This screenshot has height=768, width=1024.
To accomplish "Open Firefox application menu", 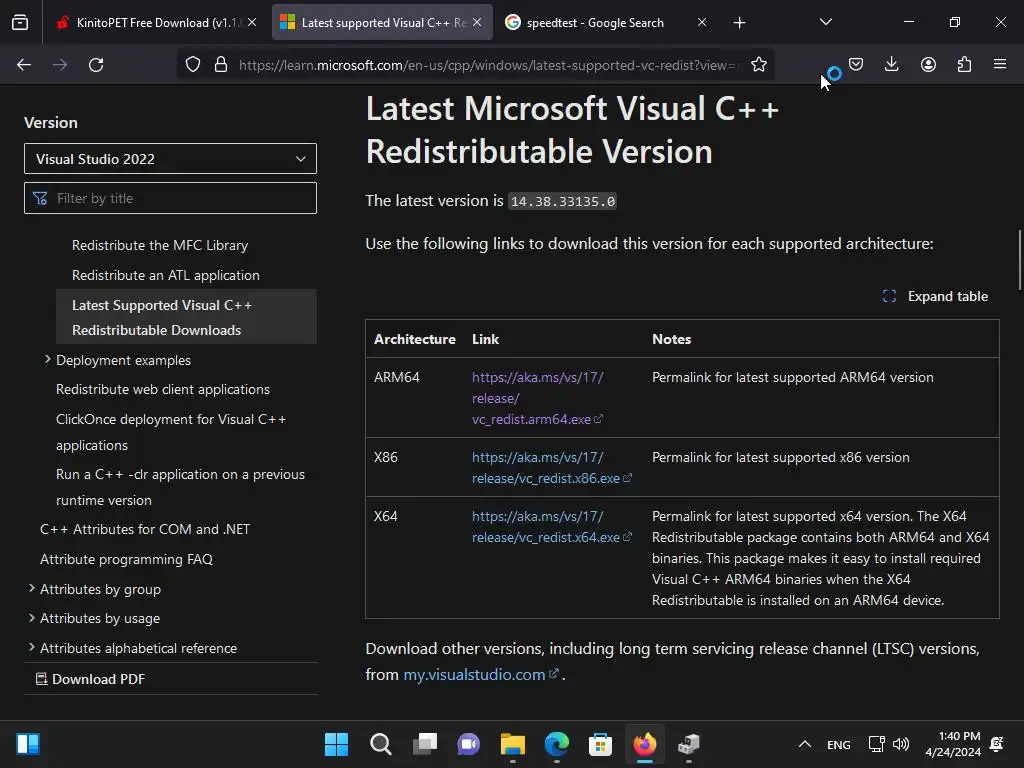I will [x=1000, y=64].
